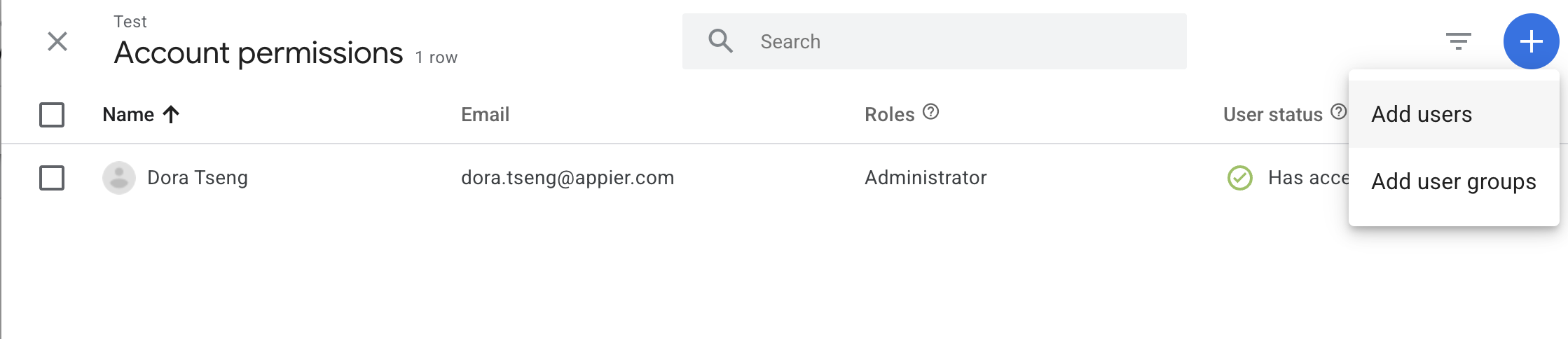Sort by the Email column header
This screenshot has width=1568, height=339.
tap(485, 115)
